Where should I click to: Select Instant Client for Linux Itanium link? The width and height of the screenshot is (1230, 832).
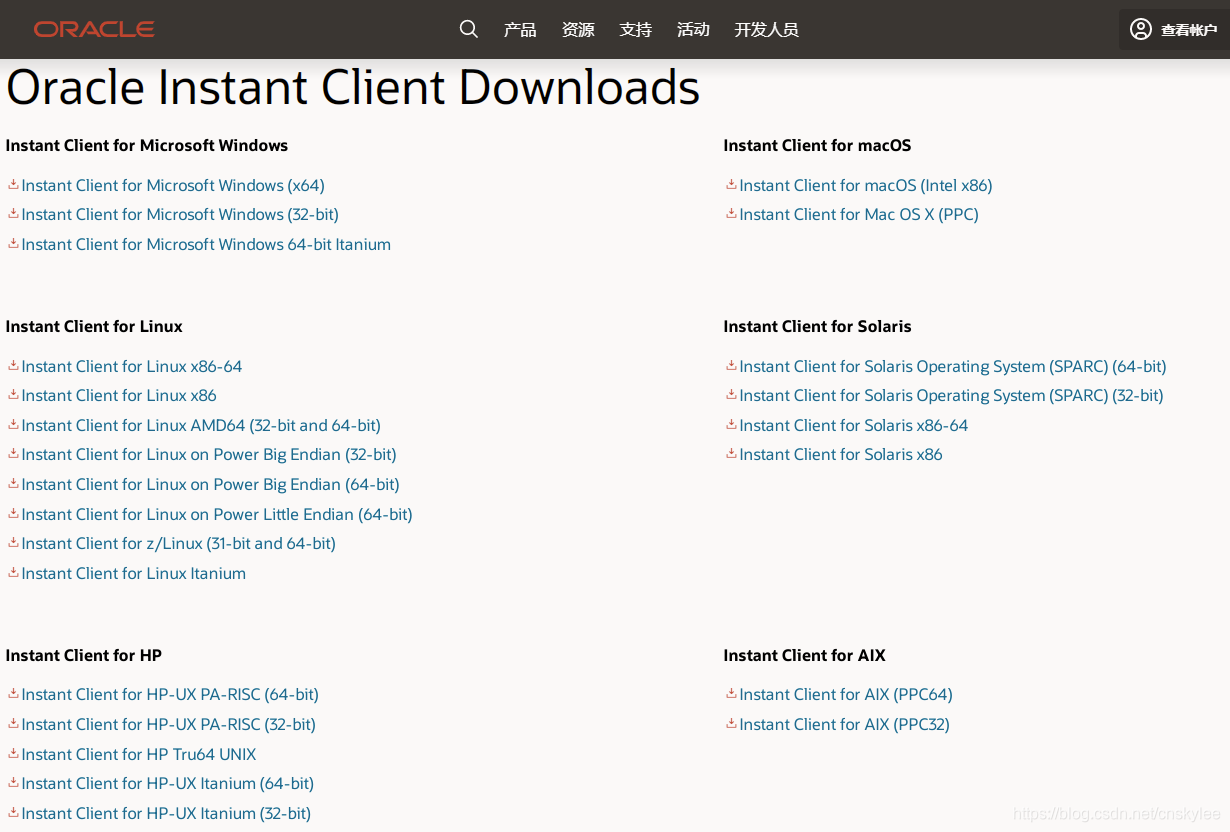[133, 573]
